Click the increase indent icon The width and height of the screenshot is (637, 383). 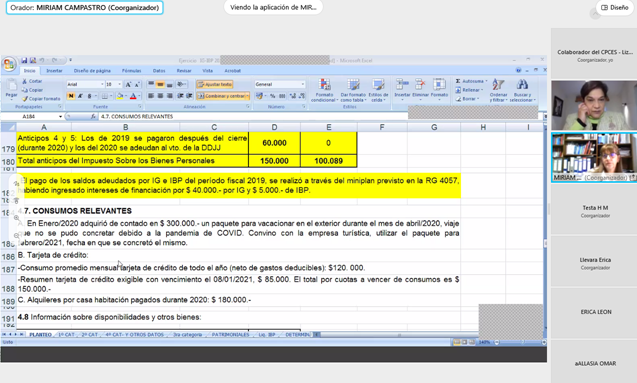point(189,96)
